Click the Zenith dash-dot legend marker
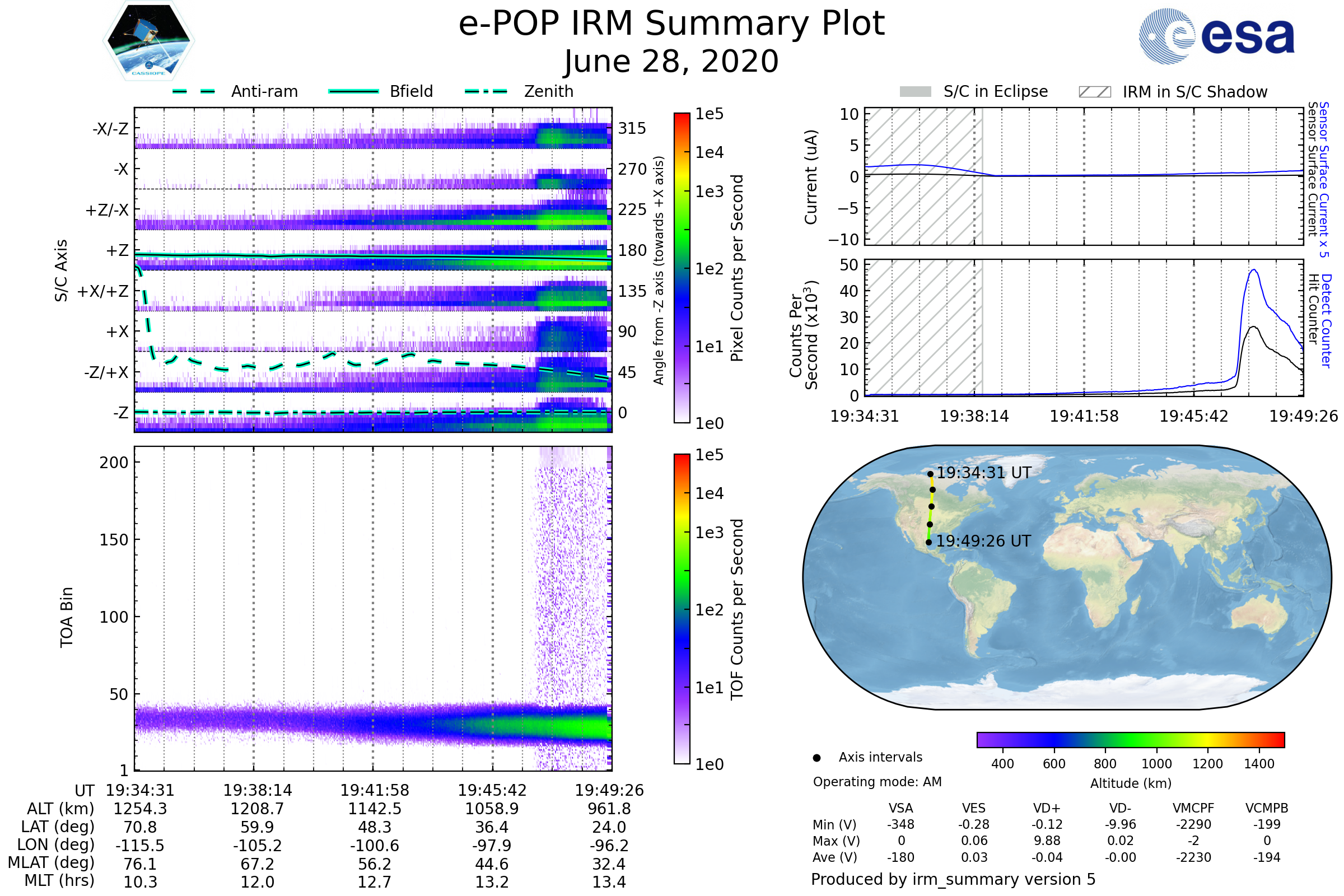1344x896 pixels. tap(486, 91)
